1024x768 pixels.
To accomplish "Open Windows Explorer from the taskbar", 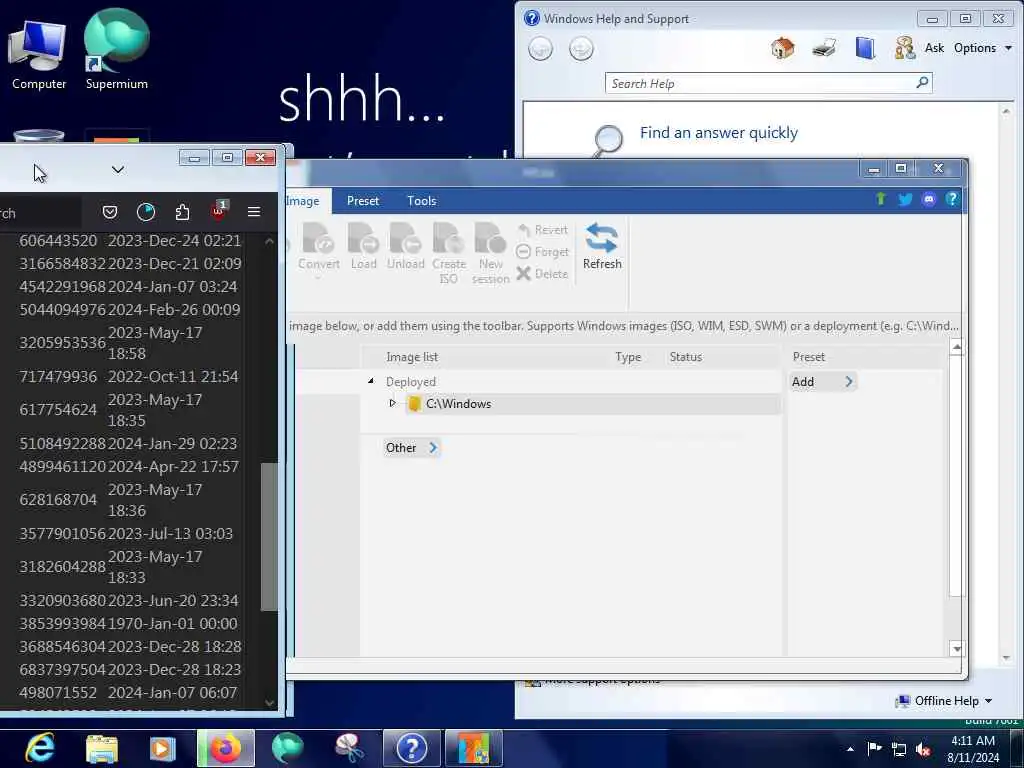I will (102, 748).
